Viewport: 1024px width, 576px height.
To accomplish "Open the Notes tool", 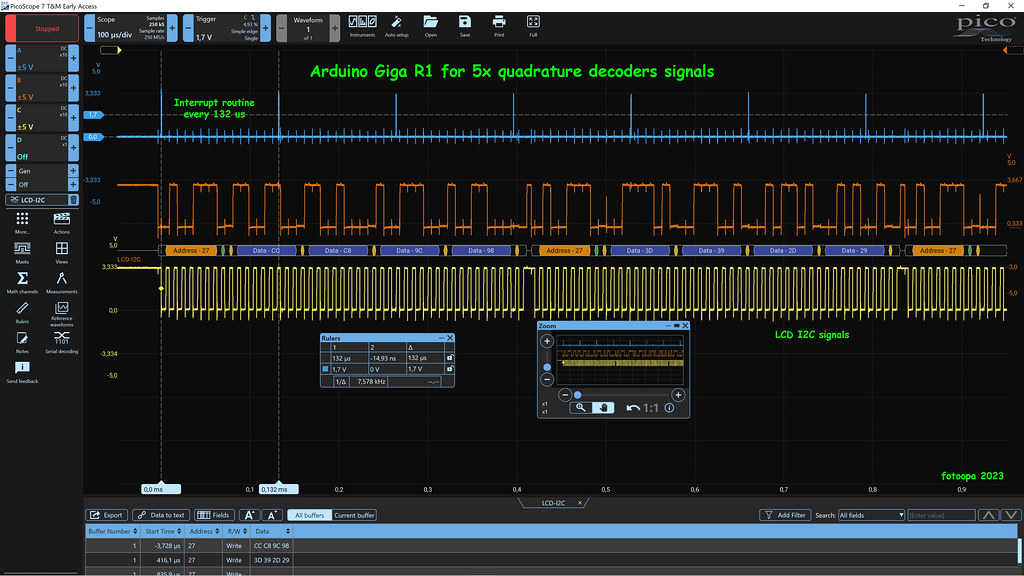I will point(22,343).
